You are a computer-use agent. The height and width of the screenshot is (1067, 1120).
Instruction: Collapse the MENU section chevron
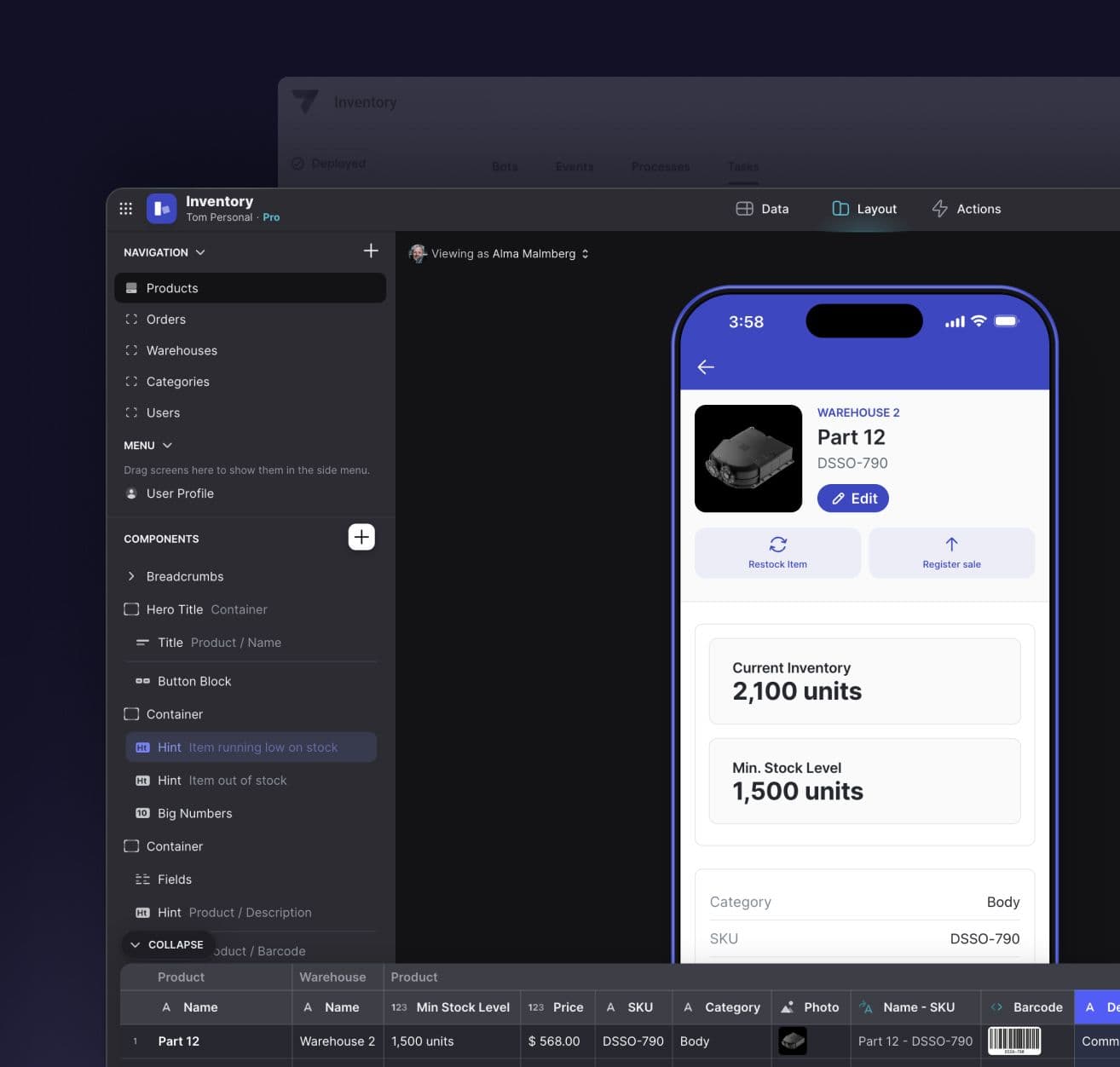point(167,446)
